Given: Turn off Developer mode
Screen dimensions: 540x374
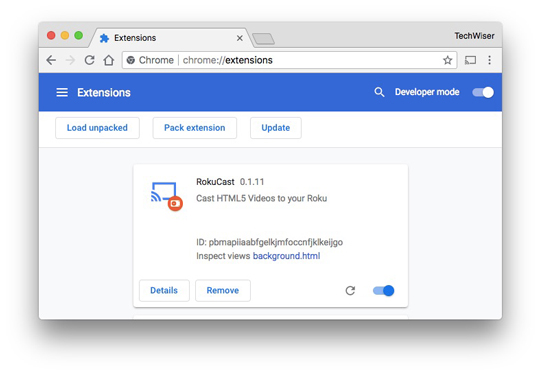Looking at the screenshot, I should click(x=483, y=92).
